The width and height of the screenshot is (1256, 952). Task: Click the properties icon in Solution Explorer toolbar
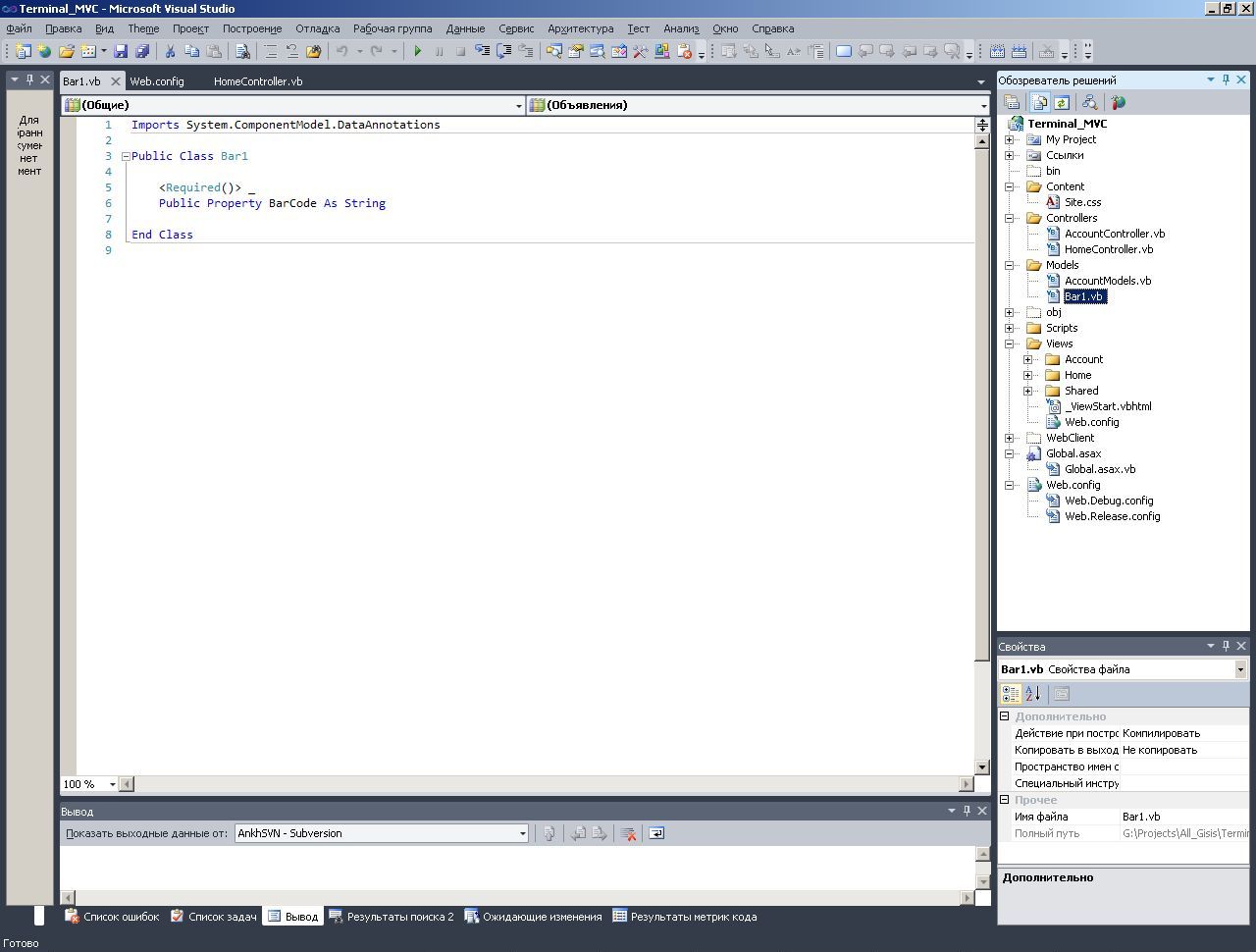pos(1012,102)
